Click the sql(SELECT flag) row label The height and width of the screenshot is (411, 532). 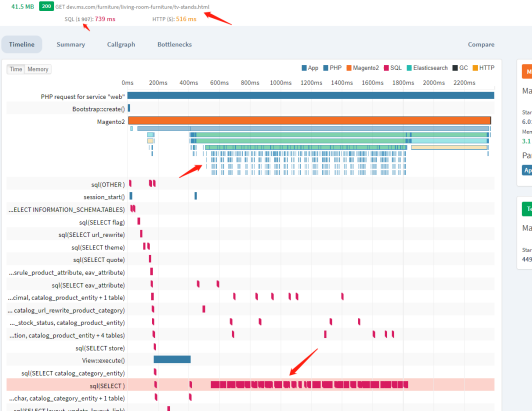pos(102,222)
